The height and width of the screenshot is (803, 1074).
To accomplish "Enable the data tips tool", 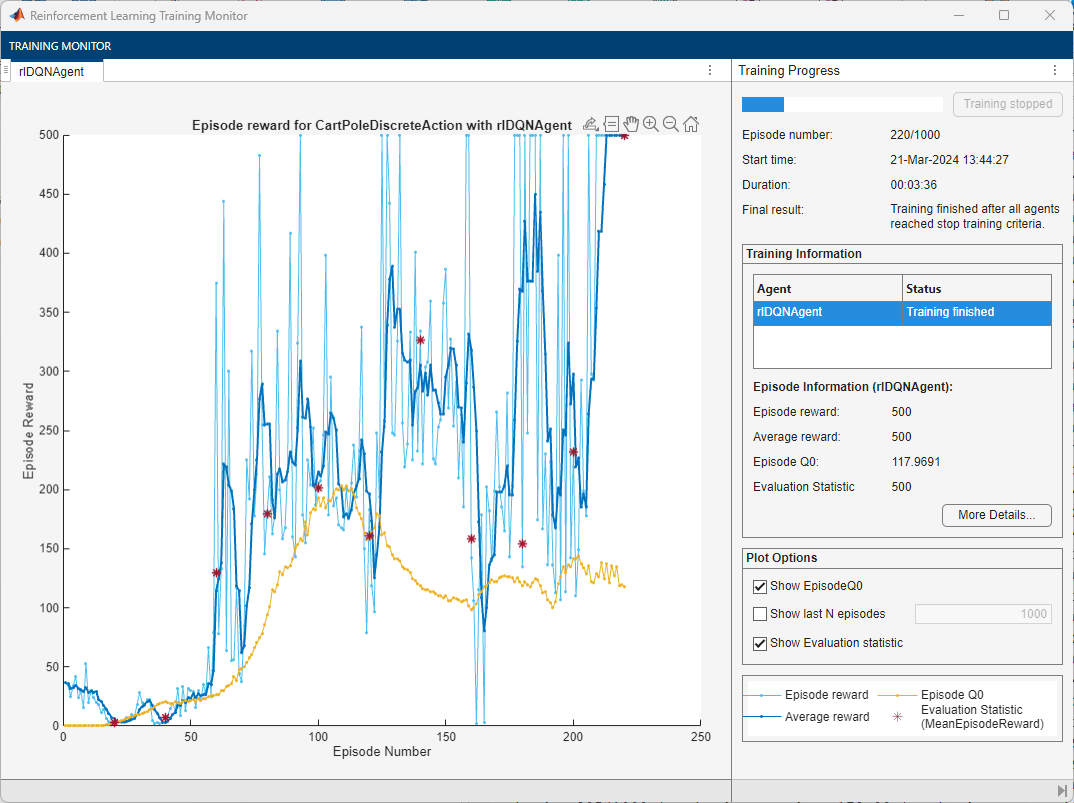I will 611,124.
